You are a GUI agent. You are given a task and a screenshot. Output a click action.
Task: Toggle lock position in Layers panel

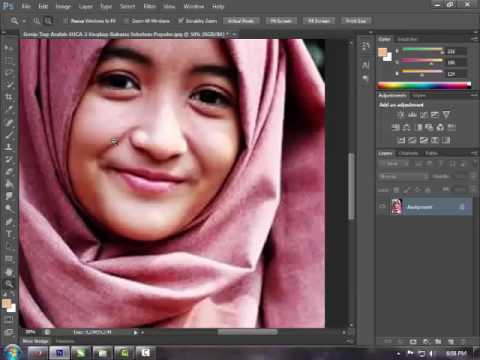pos(417,190)
